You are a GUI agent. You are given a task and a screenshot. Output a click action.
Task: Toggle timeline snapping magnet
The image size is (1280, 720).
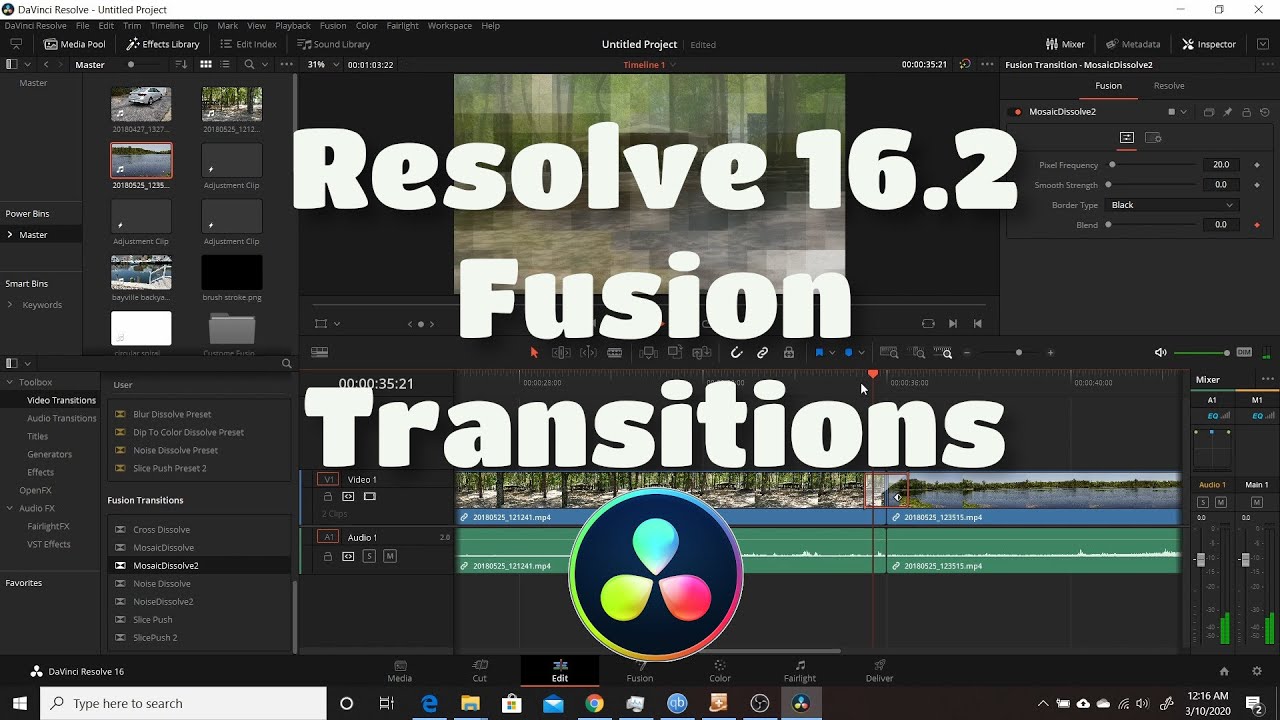(736, 353)
